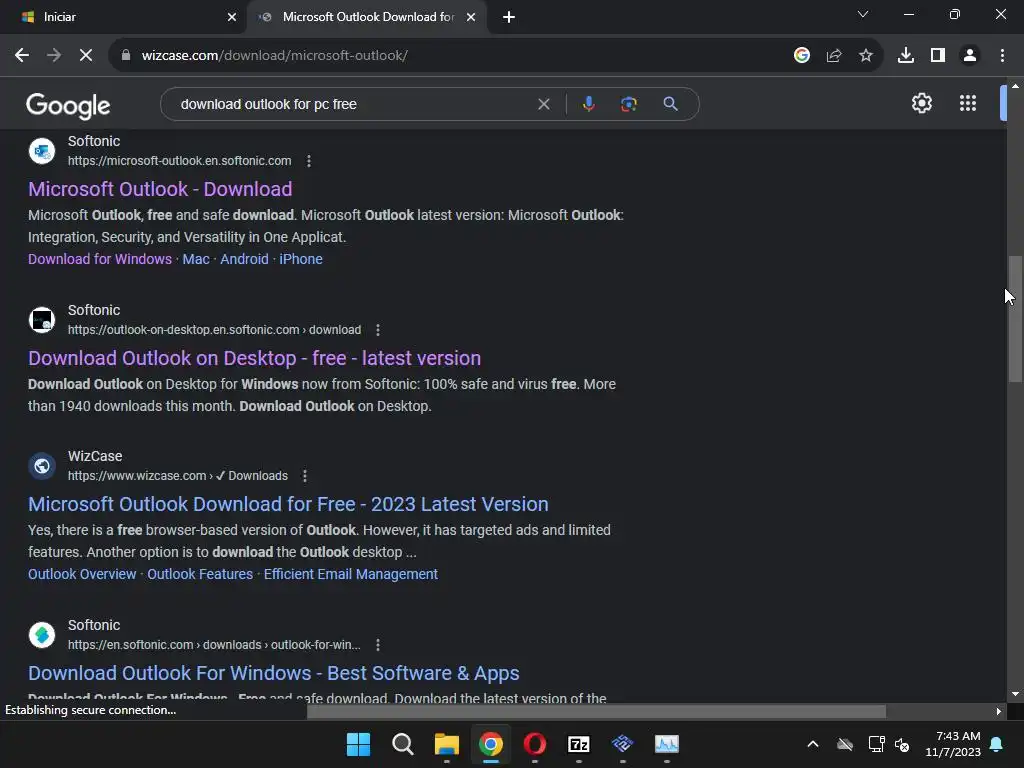This screenshot has width=1024, height=768.
Task: Open Android sublink under Softonic result
Action: click(244, 259)
